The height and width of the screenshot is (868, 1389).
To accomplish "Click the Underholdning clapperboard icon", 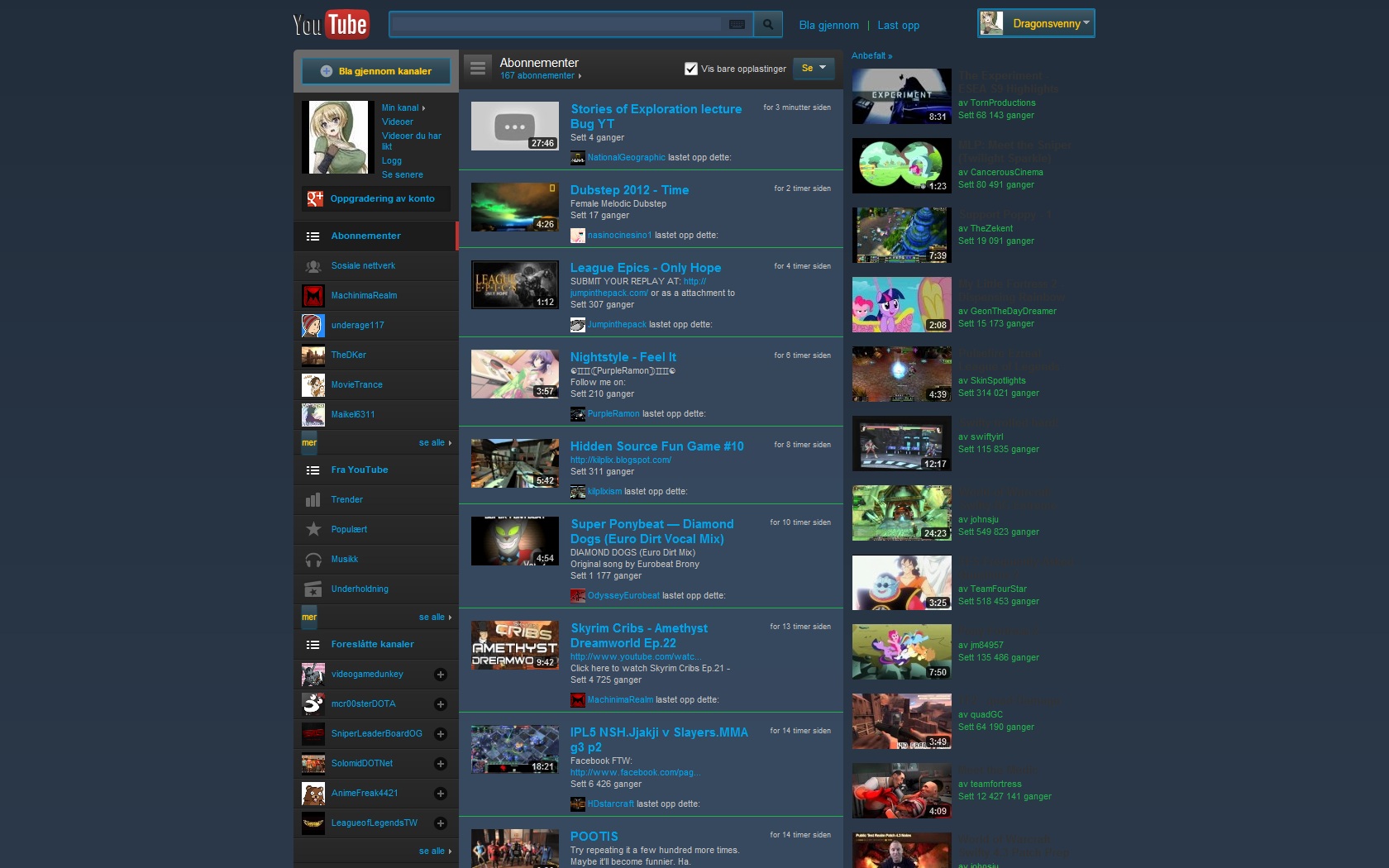I will point(313,589).
